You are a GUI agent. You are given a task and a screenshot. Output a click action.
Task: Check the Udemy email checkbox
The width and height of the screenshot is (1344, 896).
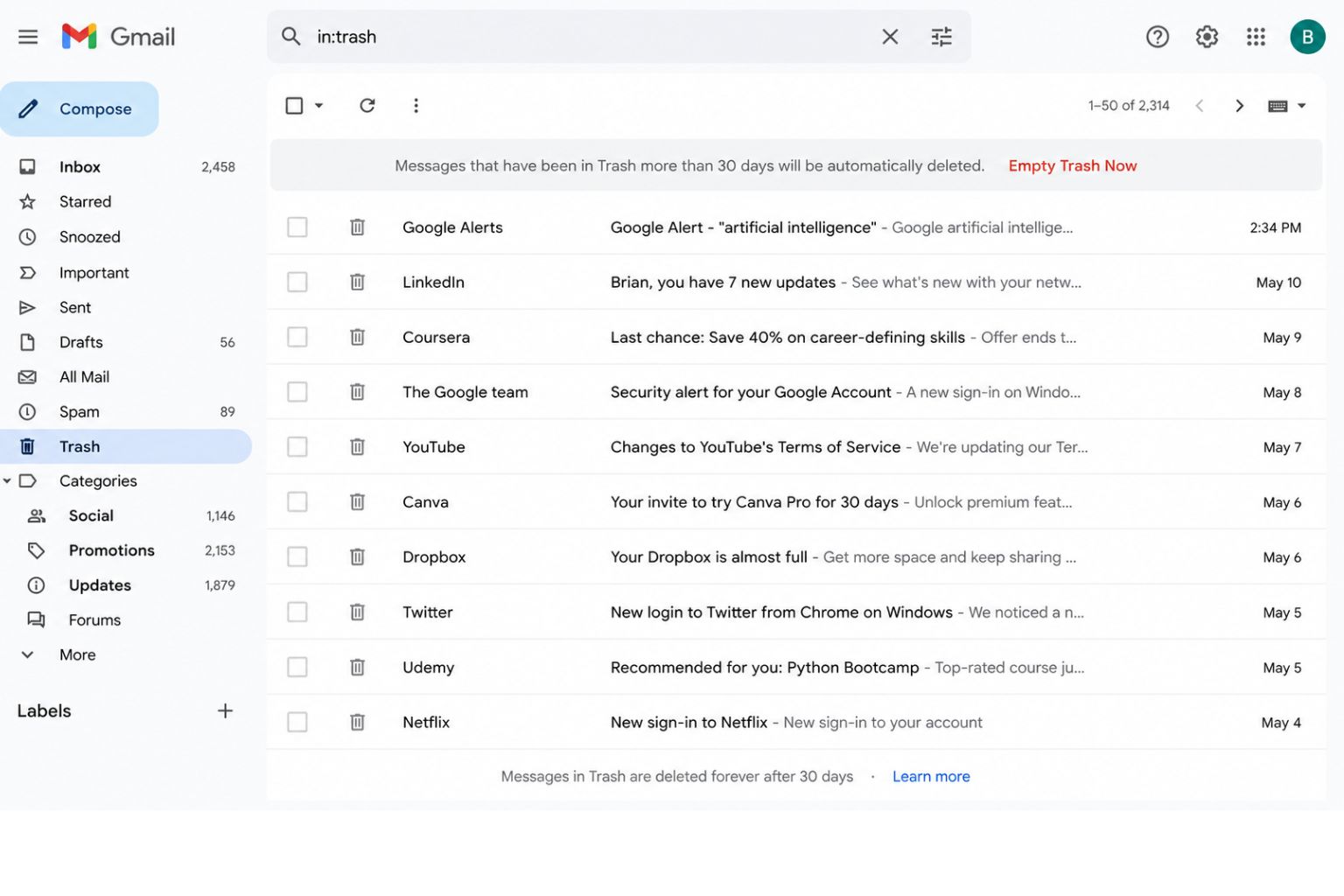coord(297,667)
